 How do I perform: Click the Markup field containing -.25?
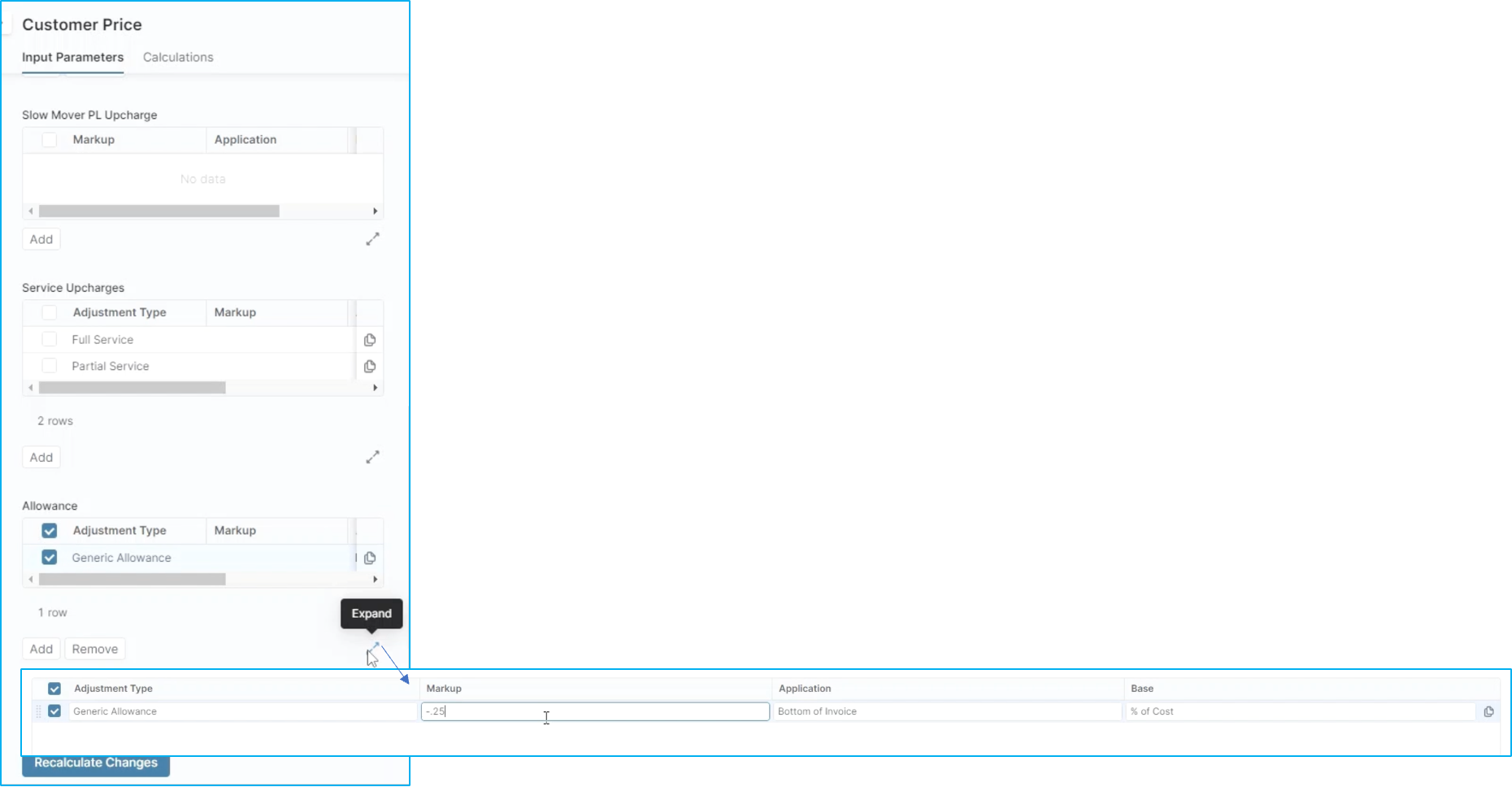(x=595, y=711)
